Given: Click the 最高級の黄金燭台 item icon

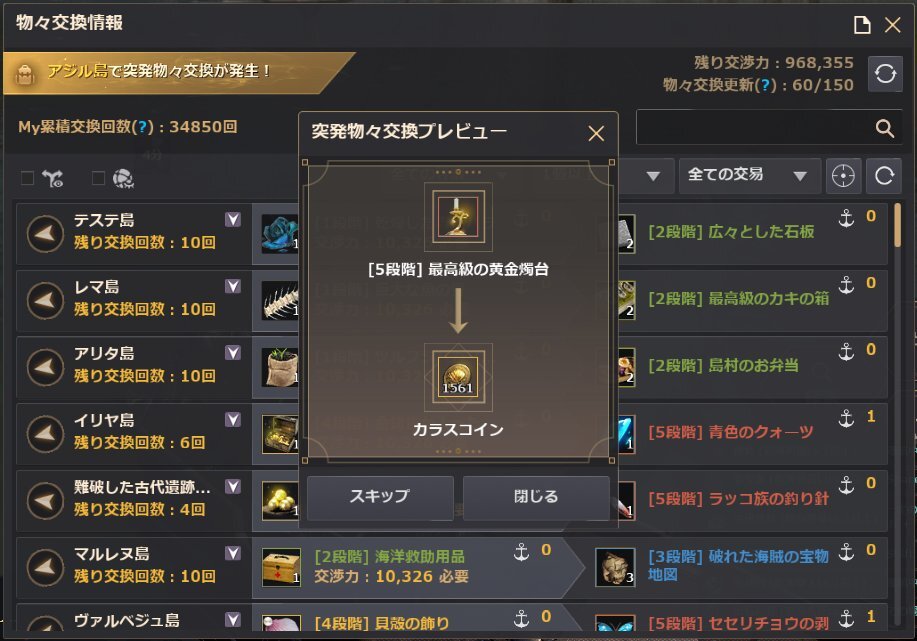Looking at the screenshot, I should coord(458,217).
